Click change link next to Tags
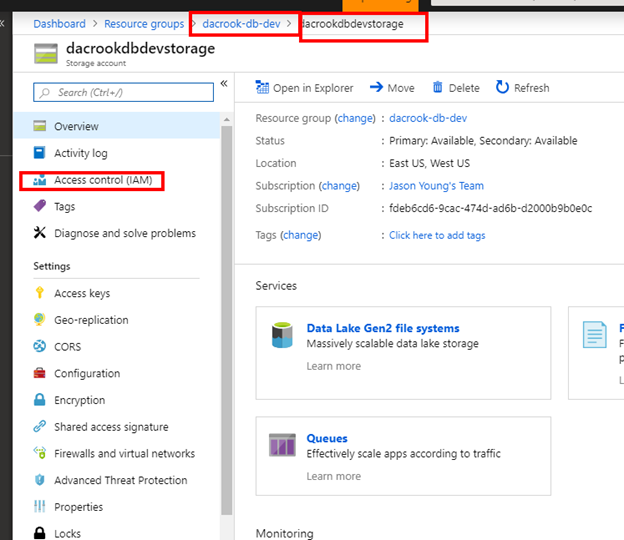624x540 pixels. [x=301, y=235]
